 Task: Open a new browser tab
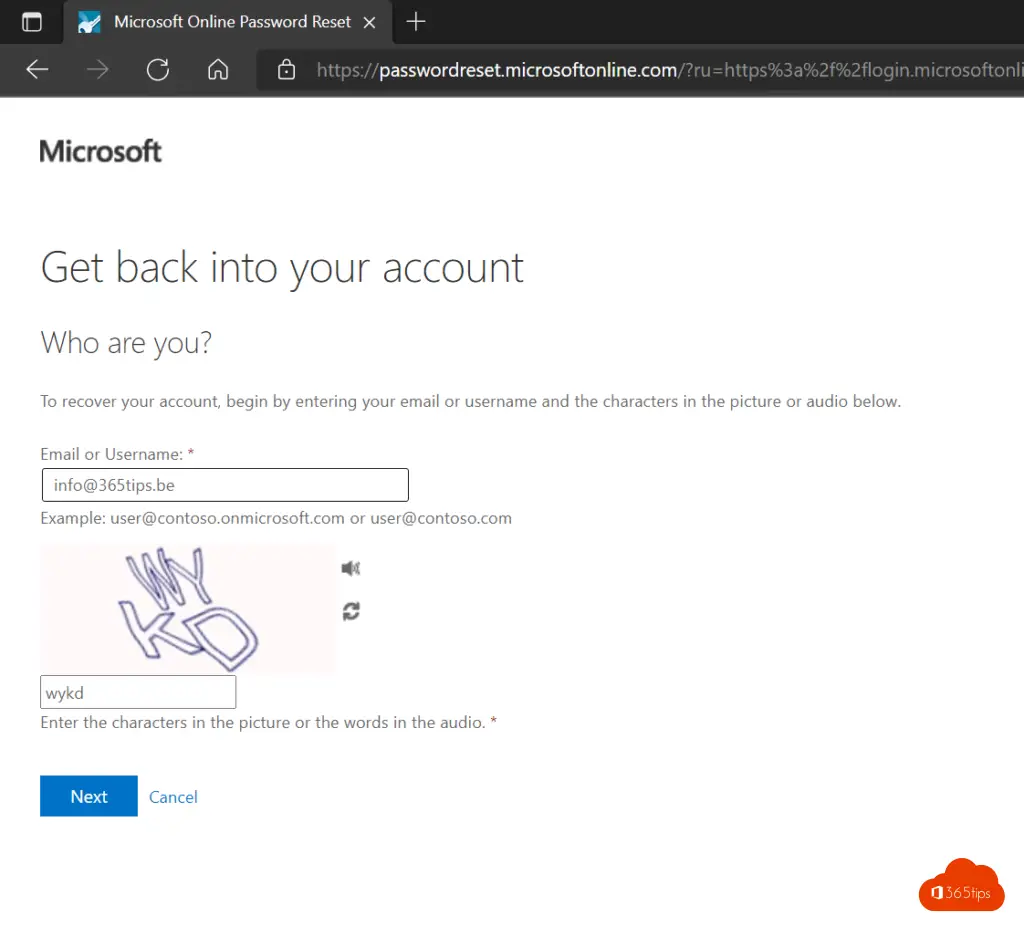(x=416, y=22)
